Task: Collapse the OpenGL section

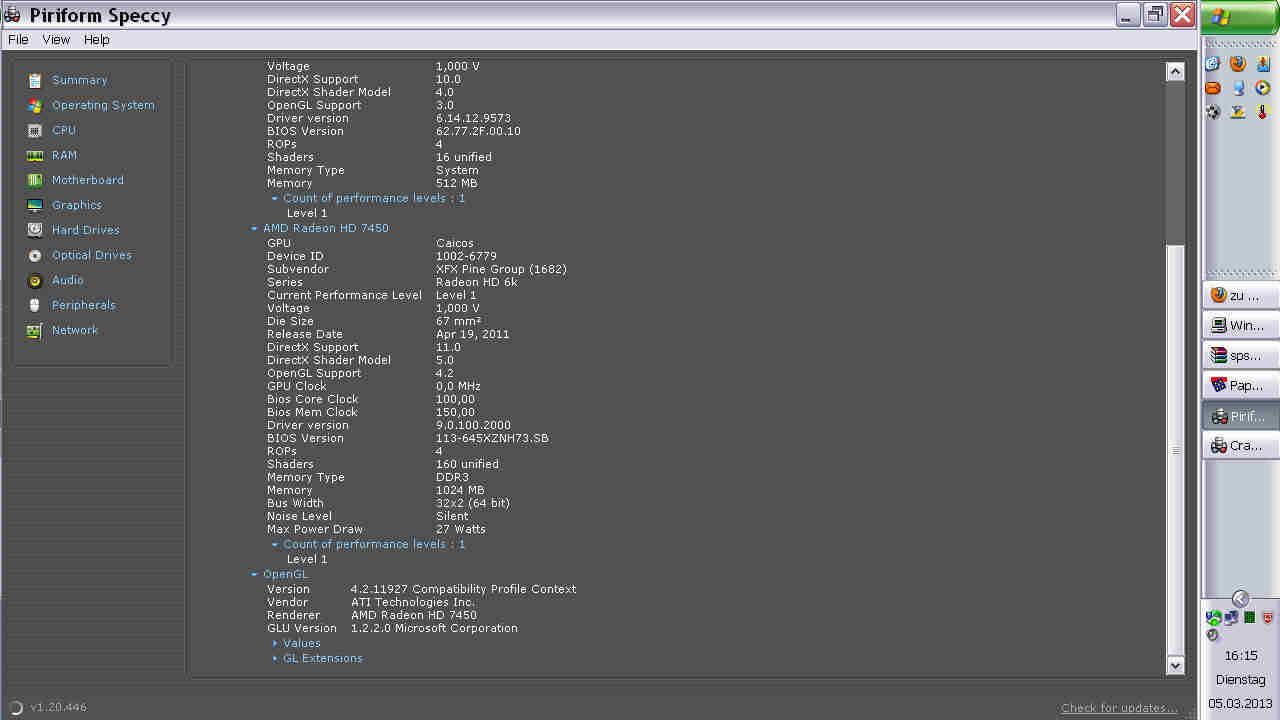Action: tap(255, 575)
